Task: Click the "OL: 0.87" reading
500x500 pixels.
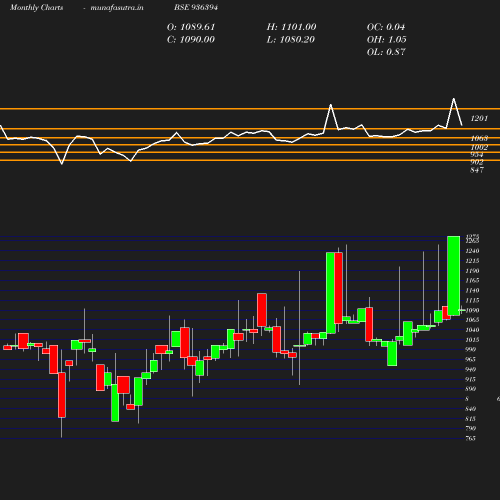Action: point(386,52)
